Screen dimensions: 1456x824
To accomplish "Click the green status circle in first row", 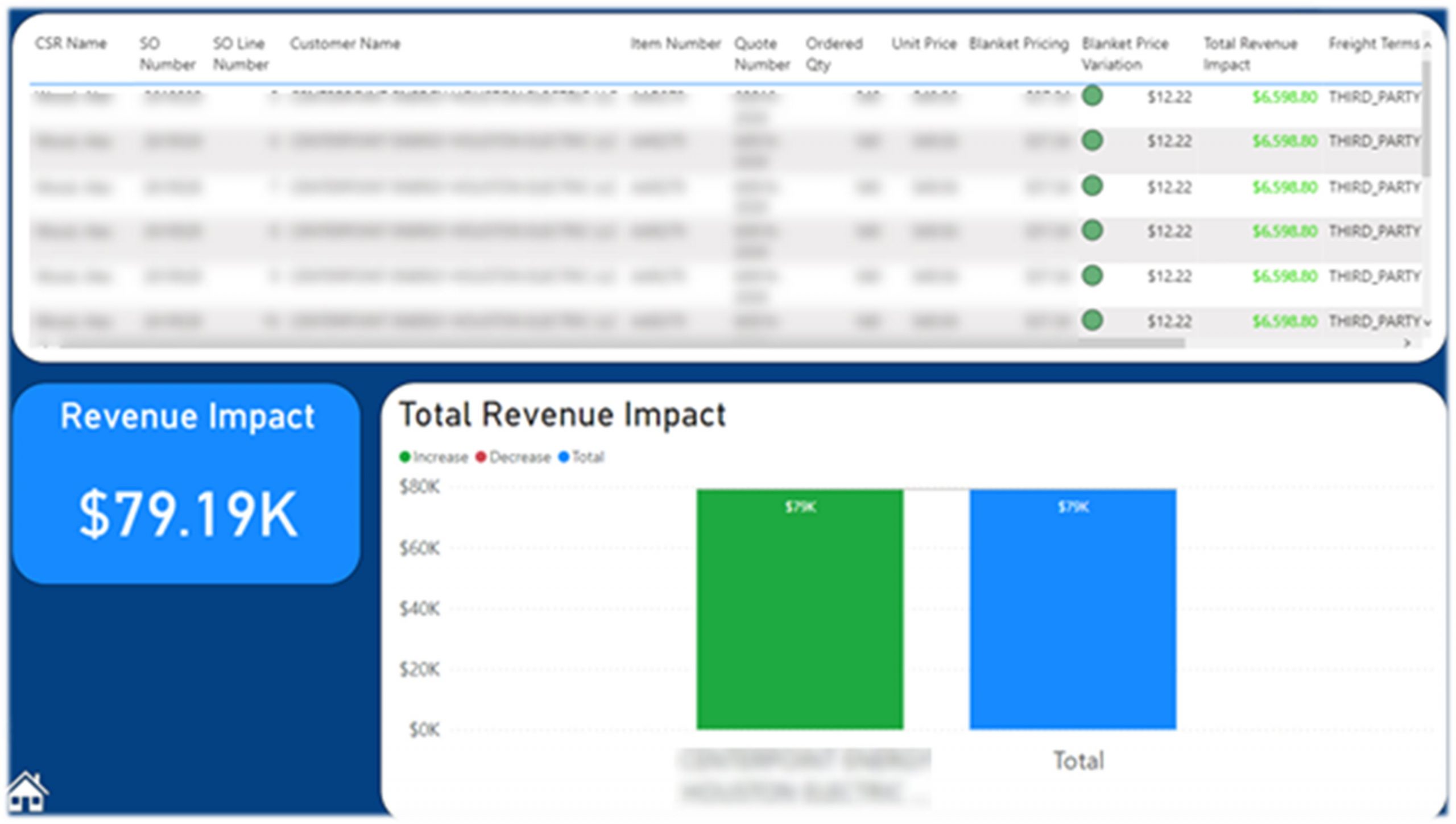I will tap(1092, 96).
